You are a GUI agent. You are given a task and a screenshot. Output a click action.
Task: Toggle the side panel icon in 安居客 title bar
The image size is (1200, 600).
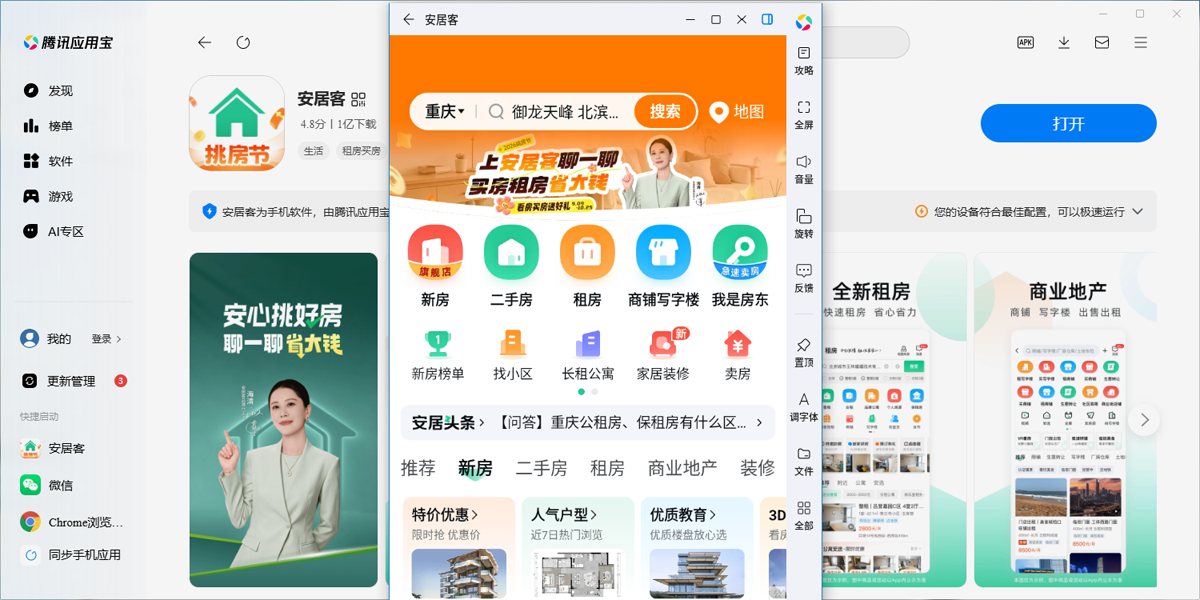click(x=767, y=19)
